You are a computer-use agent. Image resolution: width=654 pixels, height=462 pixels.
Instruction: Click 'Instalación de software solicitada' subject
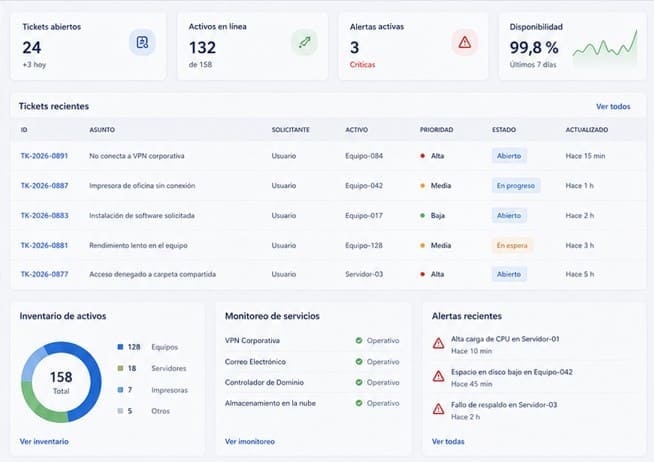click(142, 216)
